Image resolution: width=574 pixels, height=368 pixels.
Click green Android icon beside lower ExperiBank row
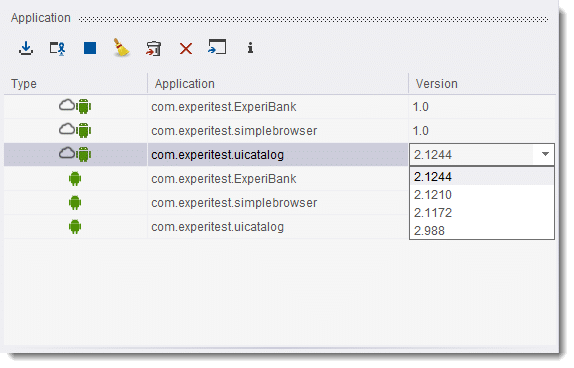point(75,179)
